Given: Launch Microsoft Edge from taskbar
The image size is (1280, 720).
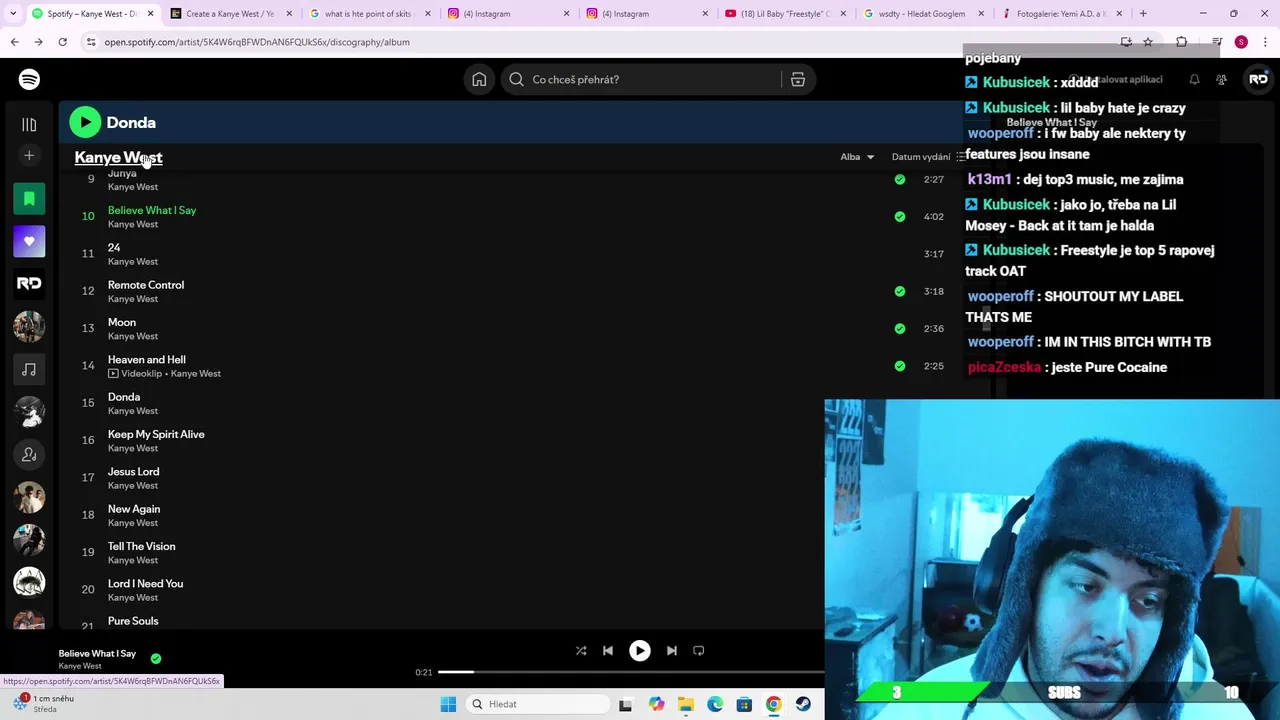Looking at the screenshot, I should pos(715,704).
